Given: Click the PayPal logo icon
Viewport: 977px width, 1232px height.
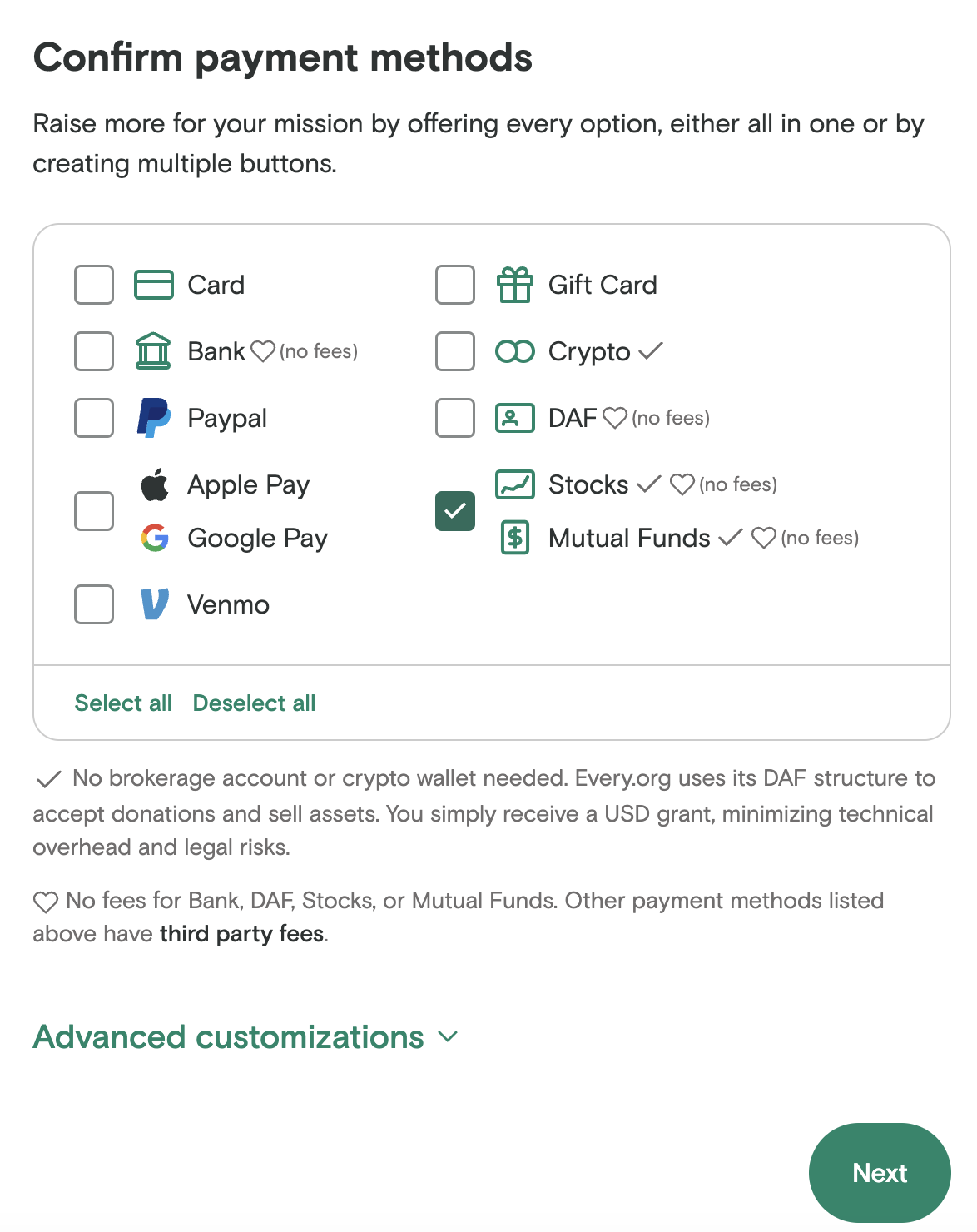Looking at the screenshot, I should click(154, 417).
